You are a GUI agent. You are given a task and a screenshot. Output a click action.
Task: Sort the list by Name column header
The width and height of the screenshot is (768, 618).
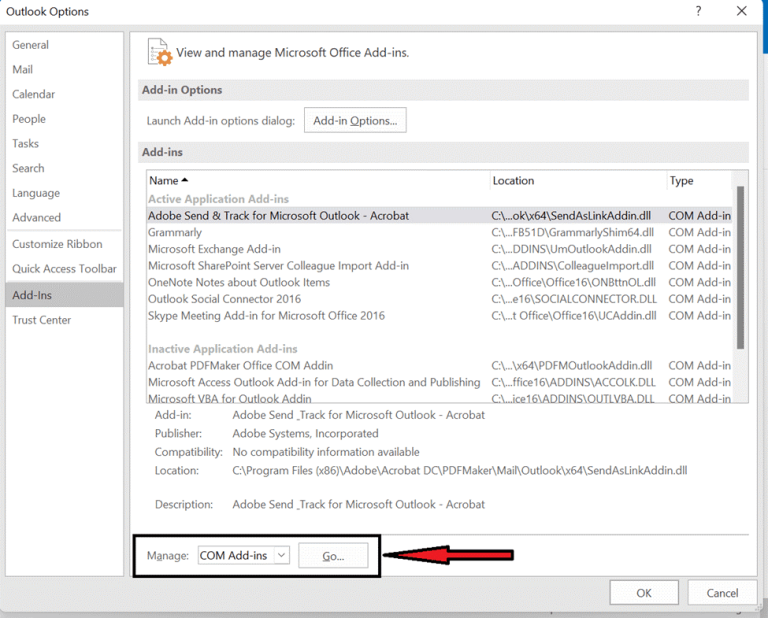[168, 181]
